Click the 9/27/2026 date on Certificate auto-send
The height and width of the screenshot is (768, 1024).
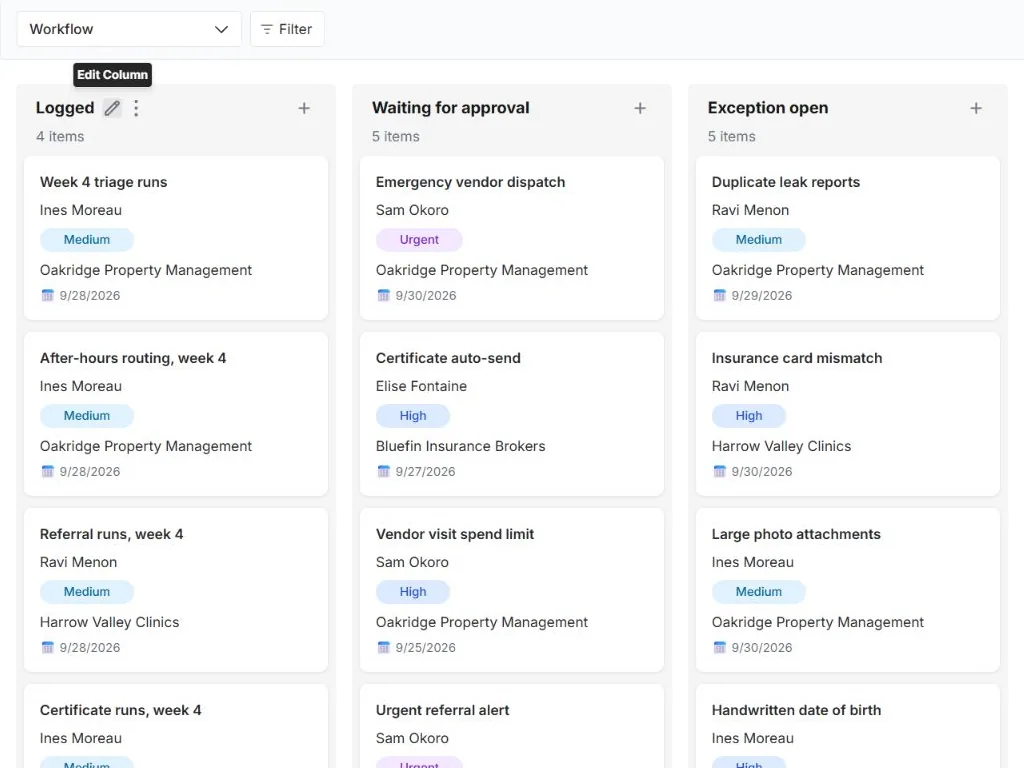coord(425,472)
